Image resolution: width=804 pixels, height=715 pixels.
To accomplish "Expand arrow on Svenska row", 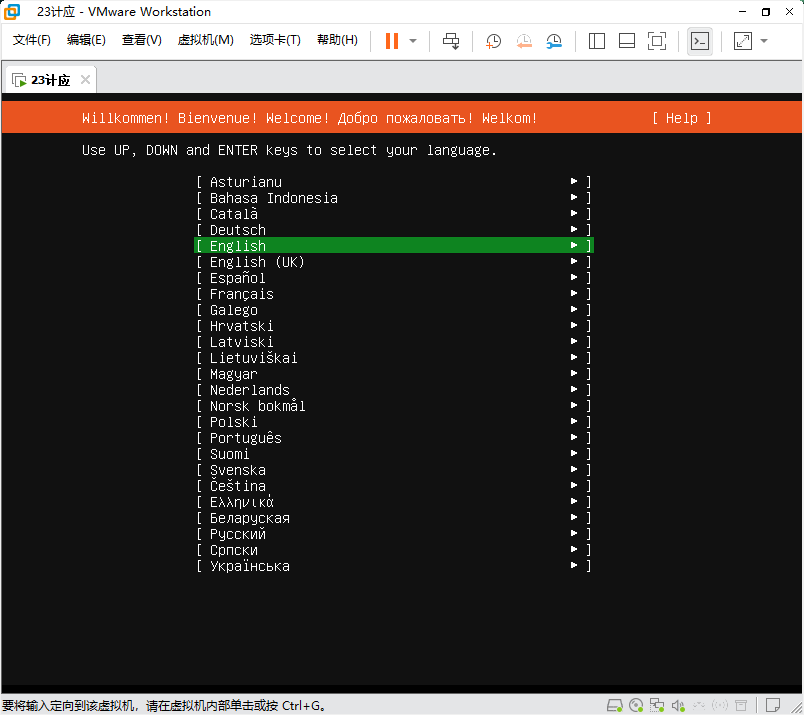I will [574, 469].
